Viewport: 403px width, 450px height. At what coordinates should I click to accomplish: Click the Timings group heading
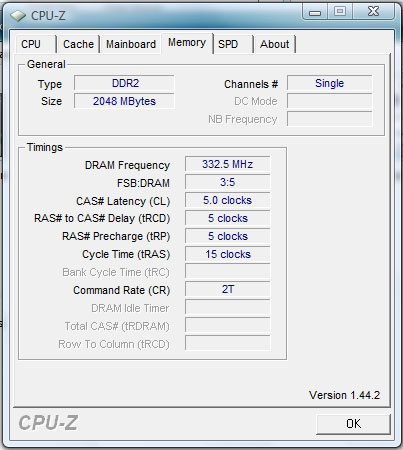pos(45,147)
